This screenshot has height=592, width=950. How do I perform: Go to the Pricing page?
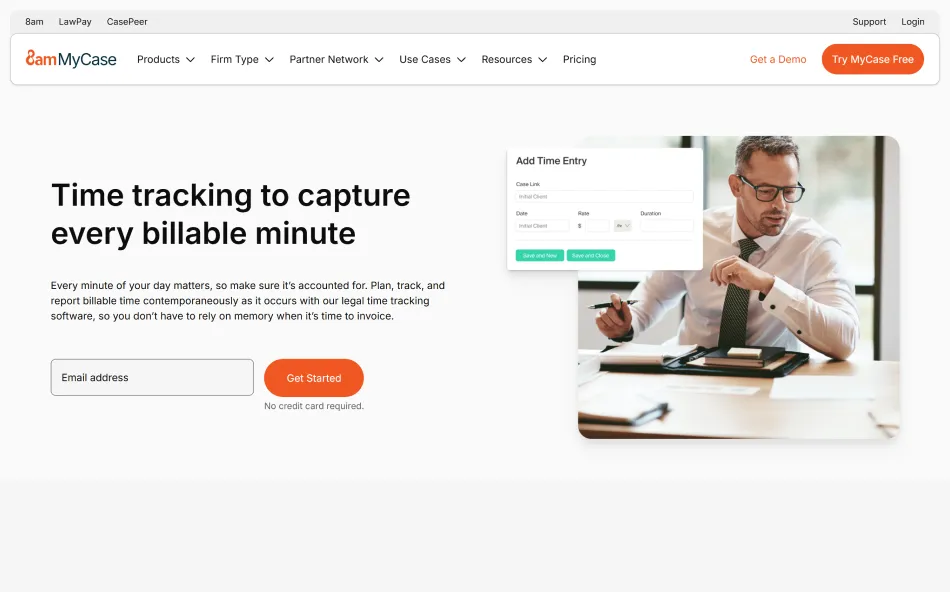coord(579,59)
